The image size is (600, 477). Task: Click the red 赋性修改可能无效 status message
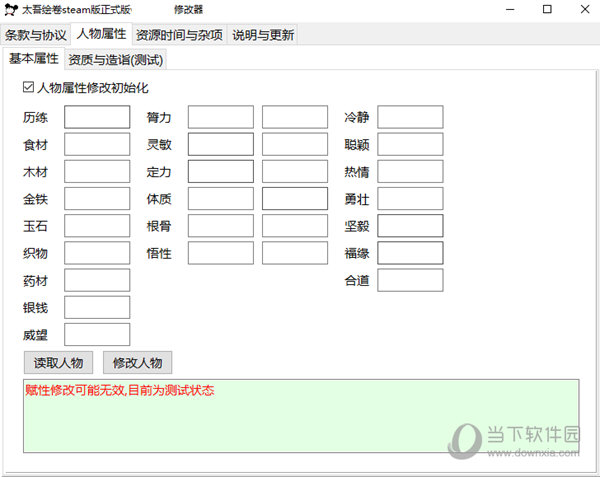[x=120, y=390]
